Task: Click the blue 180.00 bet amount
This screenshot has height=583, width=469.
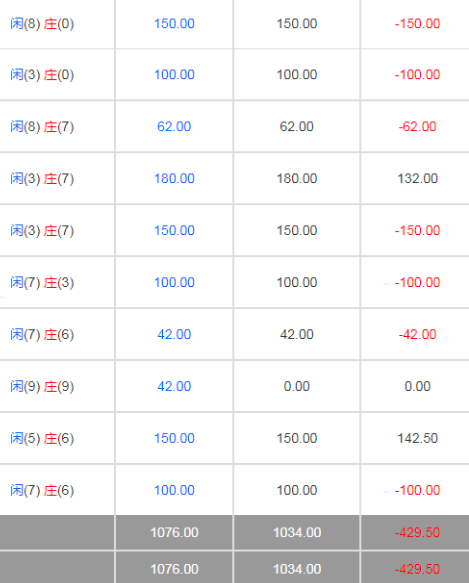Action: (174, 178)
